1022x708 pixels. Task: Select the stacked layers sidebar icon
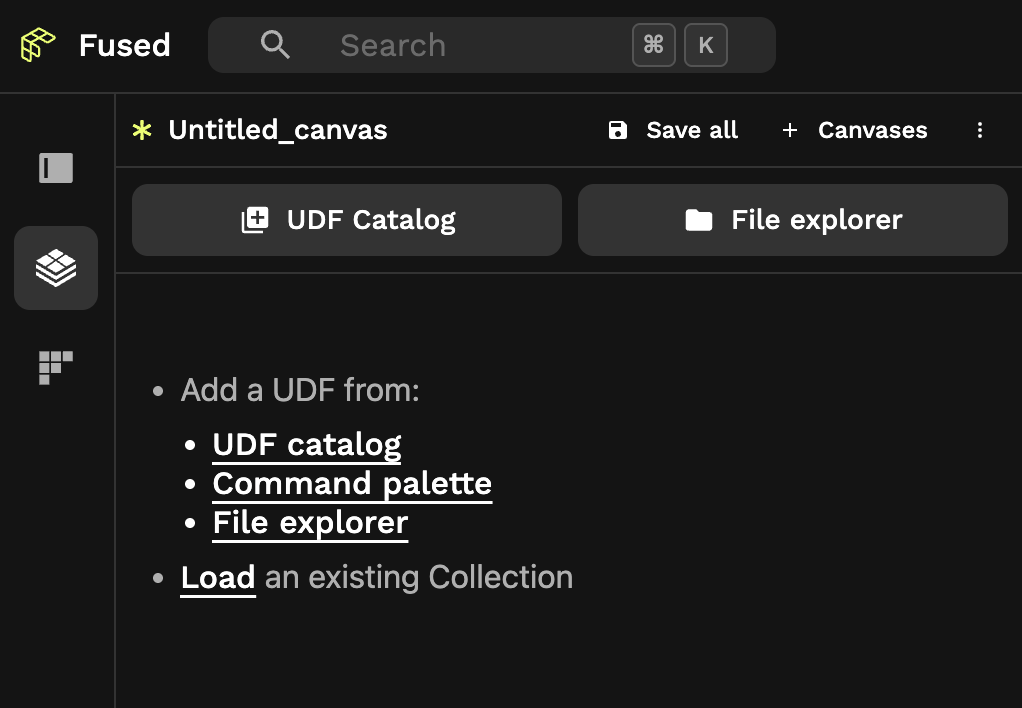point(56,268)
